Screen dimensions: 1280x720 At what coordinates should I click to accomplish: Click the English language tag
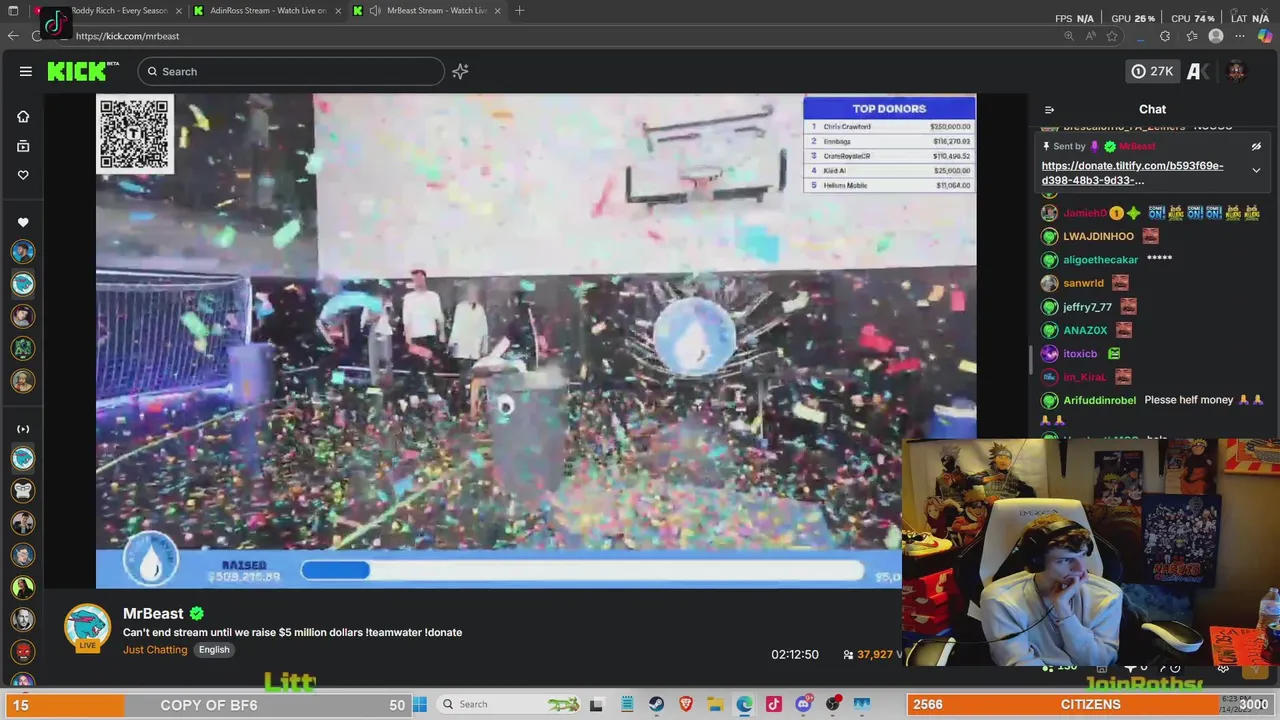pos(214,649)
